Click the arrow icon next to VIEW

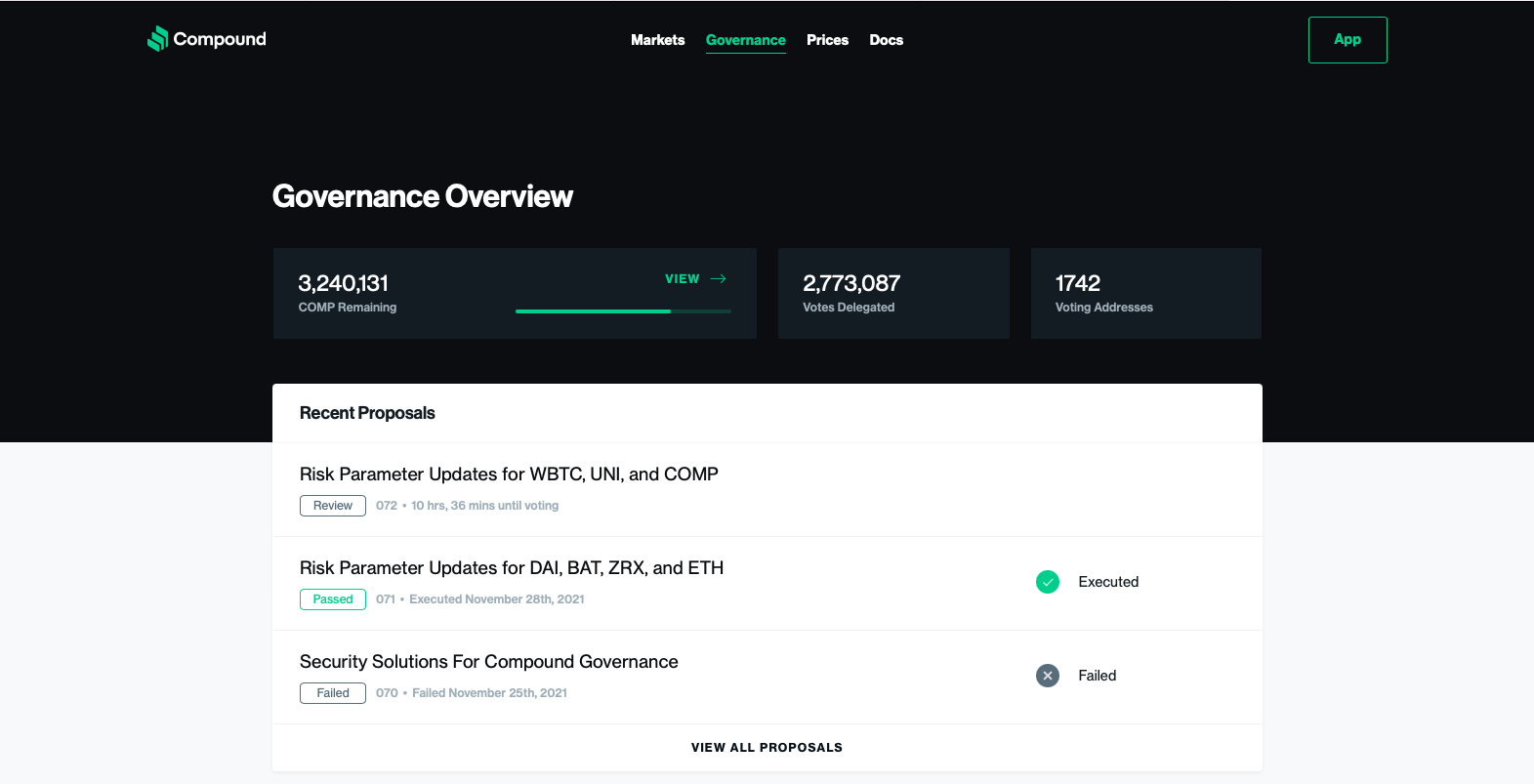tap(719, 279)
